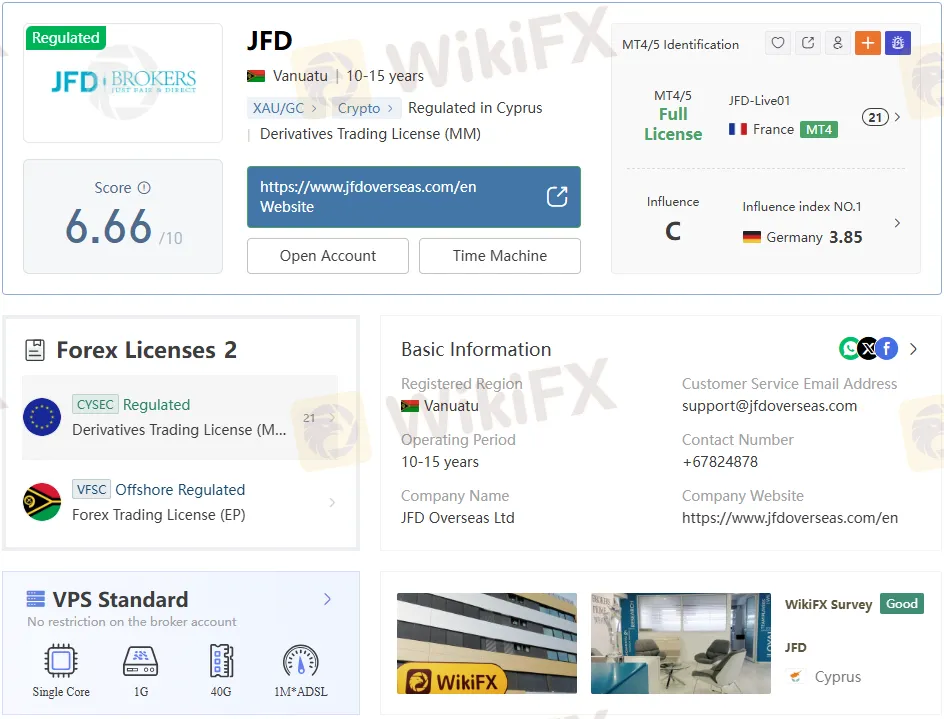Viewport: 944px width, 719px height.
Task: Expand Basic Information with the chevron
Action: pyautogui.click(x=913, y=349)
